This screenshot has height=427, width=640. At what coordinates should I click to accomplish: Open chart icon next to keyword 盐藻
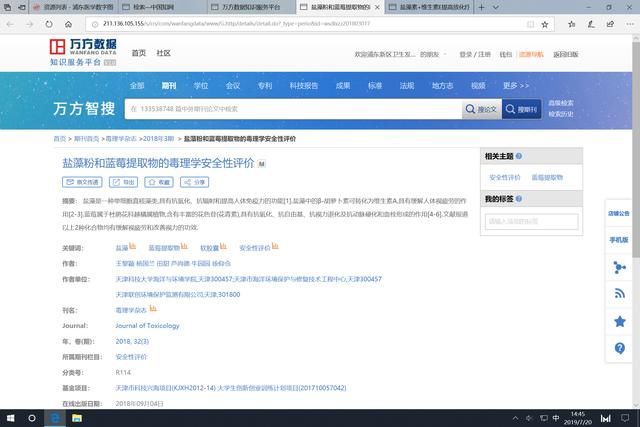[133, 246]
